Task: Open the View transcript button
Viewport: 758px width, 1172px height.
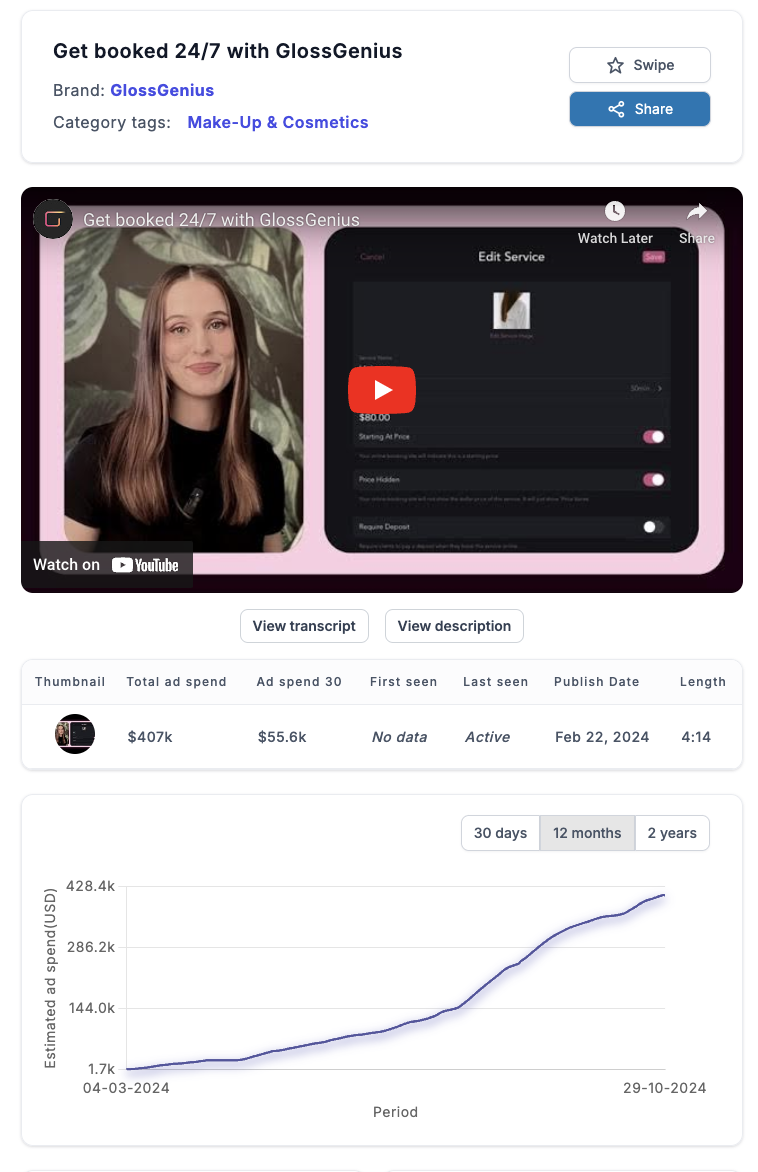Action: (x=304, y=626)
